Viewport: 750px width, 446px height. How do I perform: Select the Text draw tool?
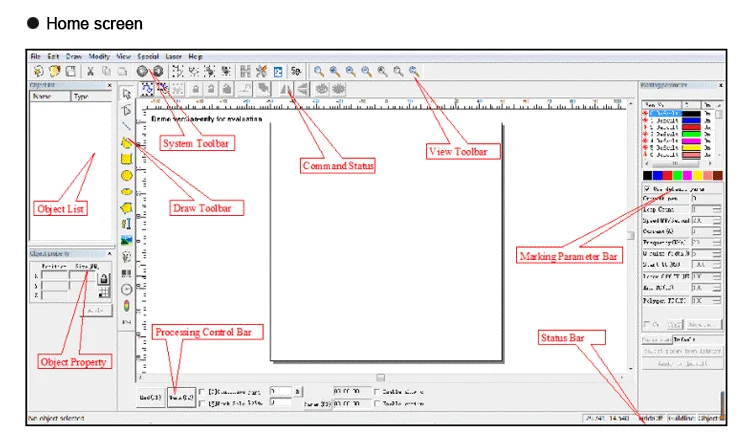tap(126, 223)
